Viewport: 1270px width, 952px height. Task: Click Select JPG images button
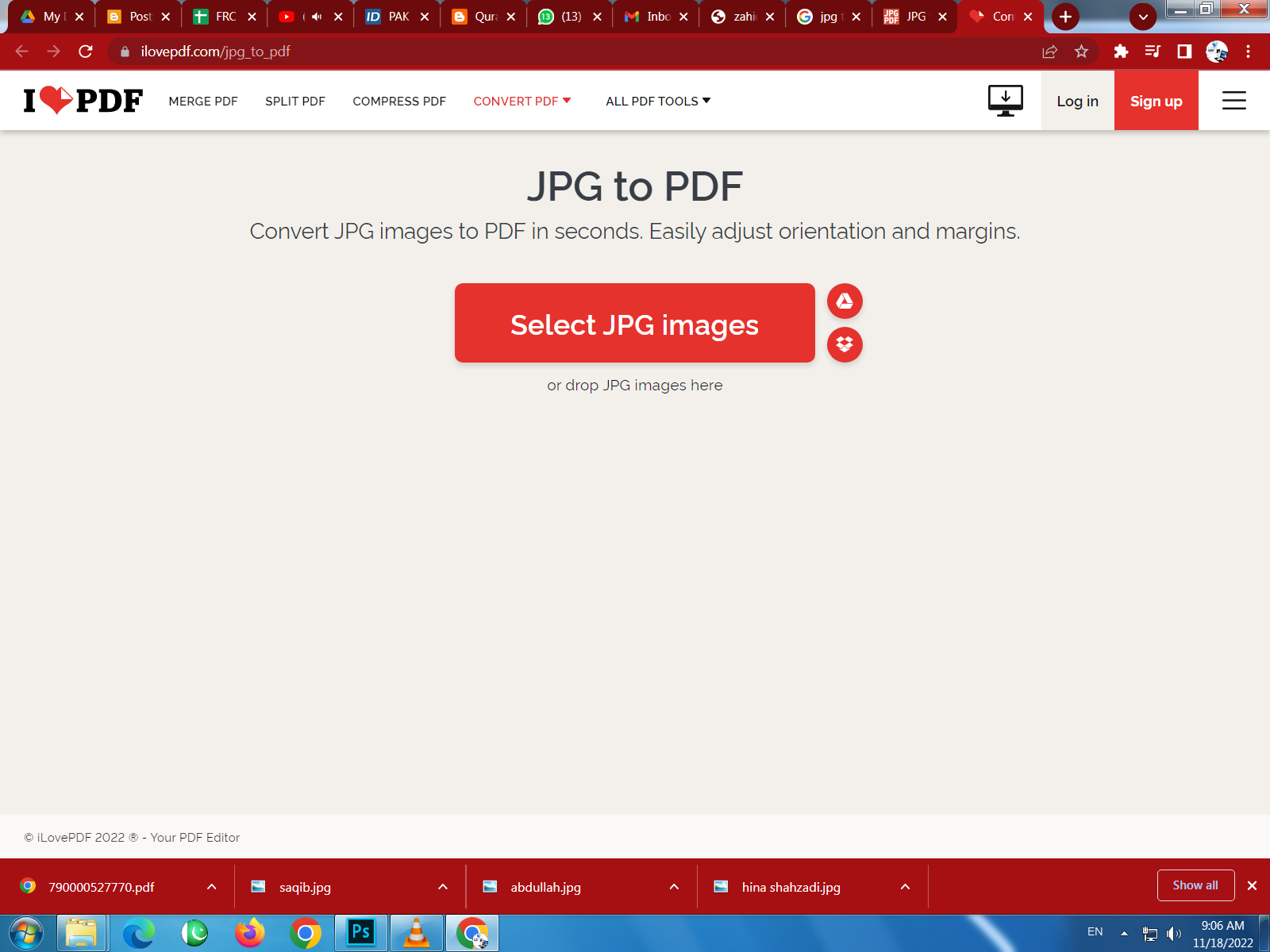[x=634, y=323]
